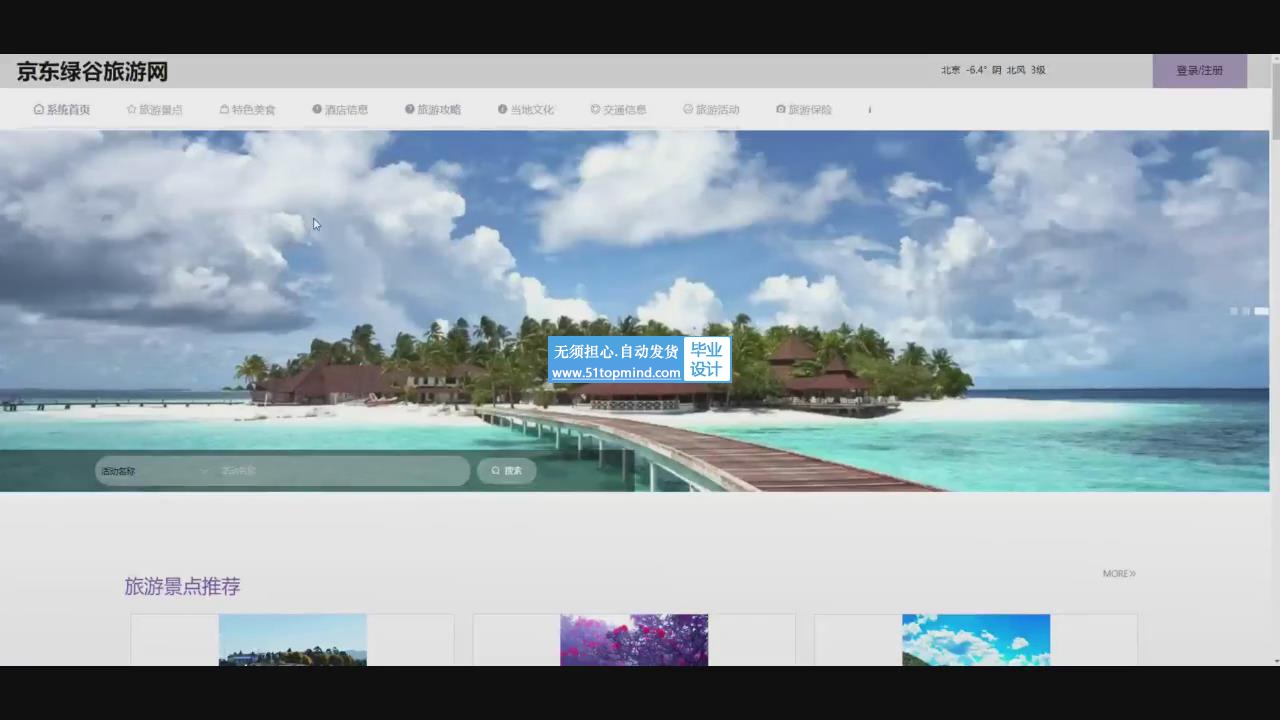Select the second carousel indicator dot
Viewport: 1280px width, 720px height.
pos(1246,311)
